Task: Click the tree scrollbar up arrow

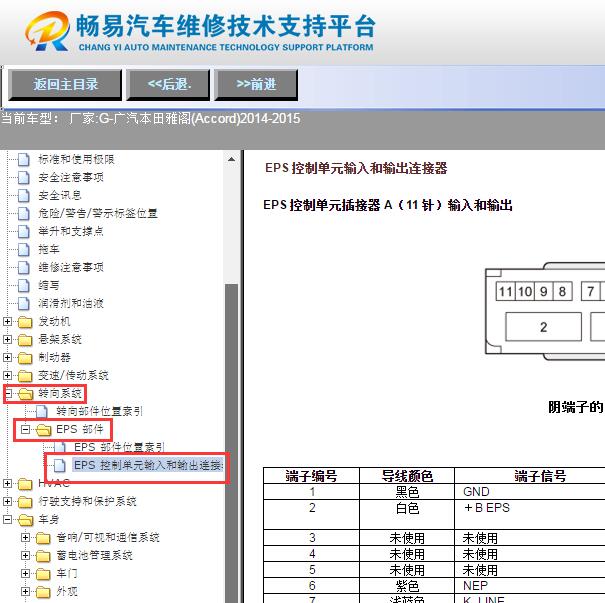Action: [231, 159]
